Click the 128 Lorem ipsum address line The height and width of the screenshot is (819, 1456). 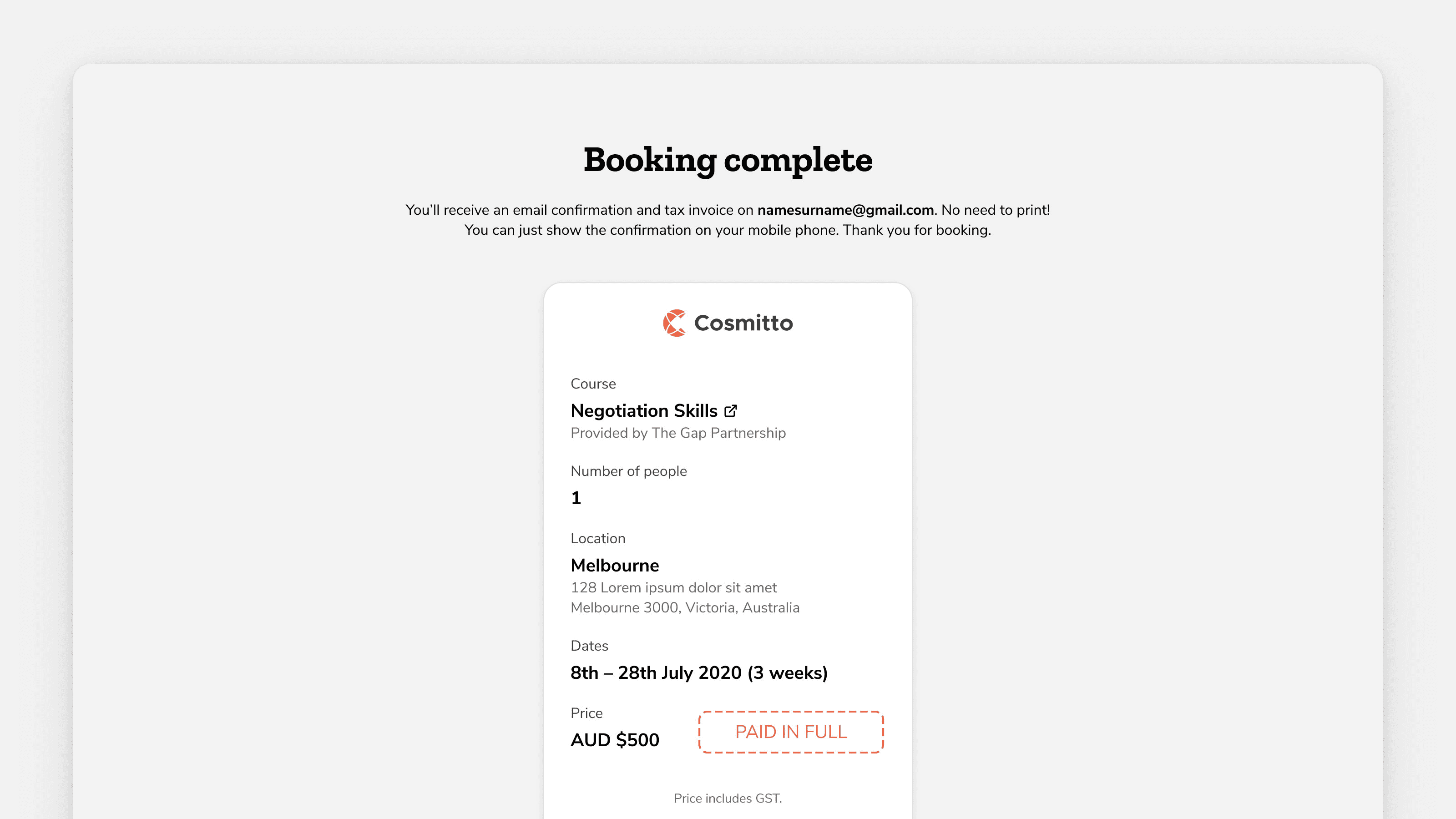tap(673, 588)
